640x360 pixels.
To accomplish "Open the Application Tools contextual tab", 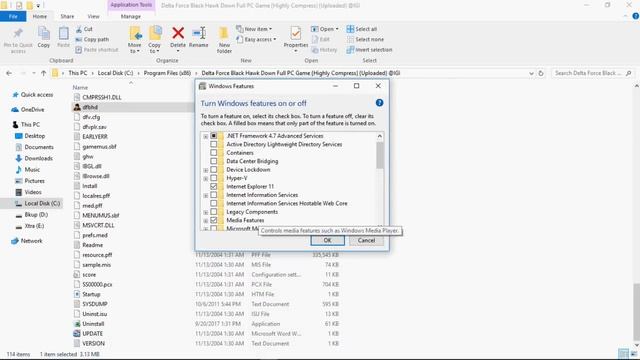I will [x=131, y=5].
